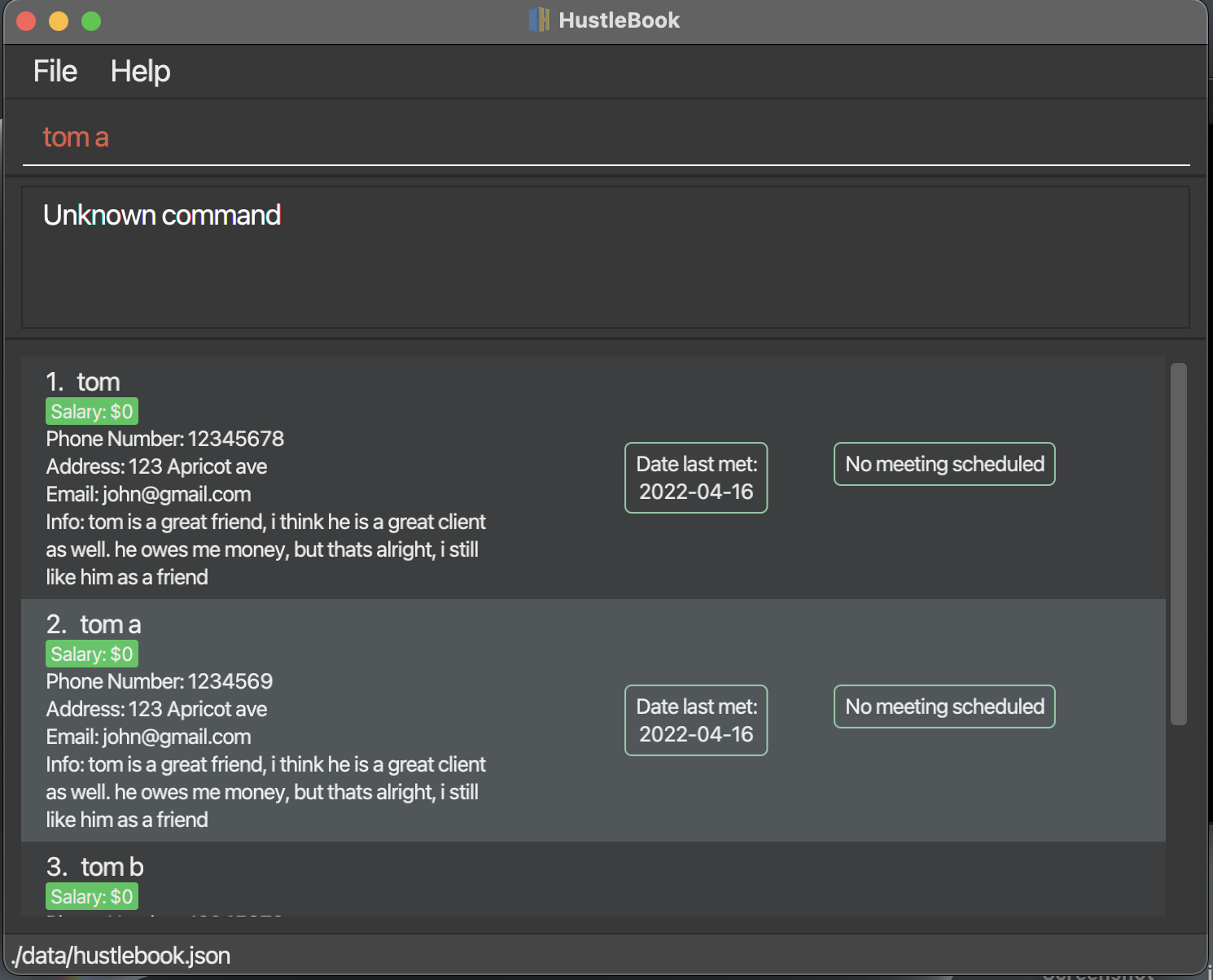The height and width of the screenshot is (980, 1213).
Task: Minimize the window with the yellow button
Action: [x=59, y=20]
